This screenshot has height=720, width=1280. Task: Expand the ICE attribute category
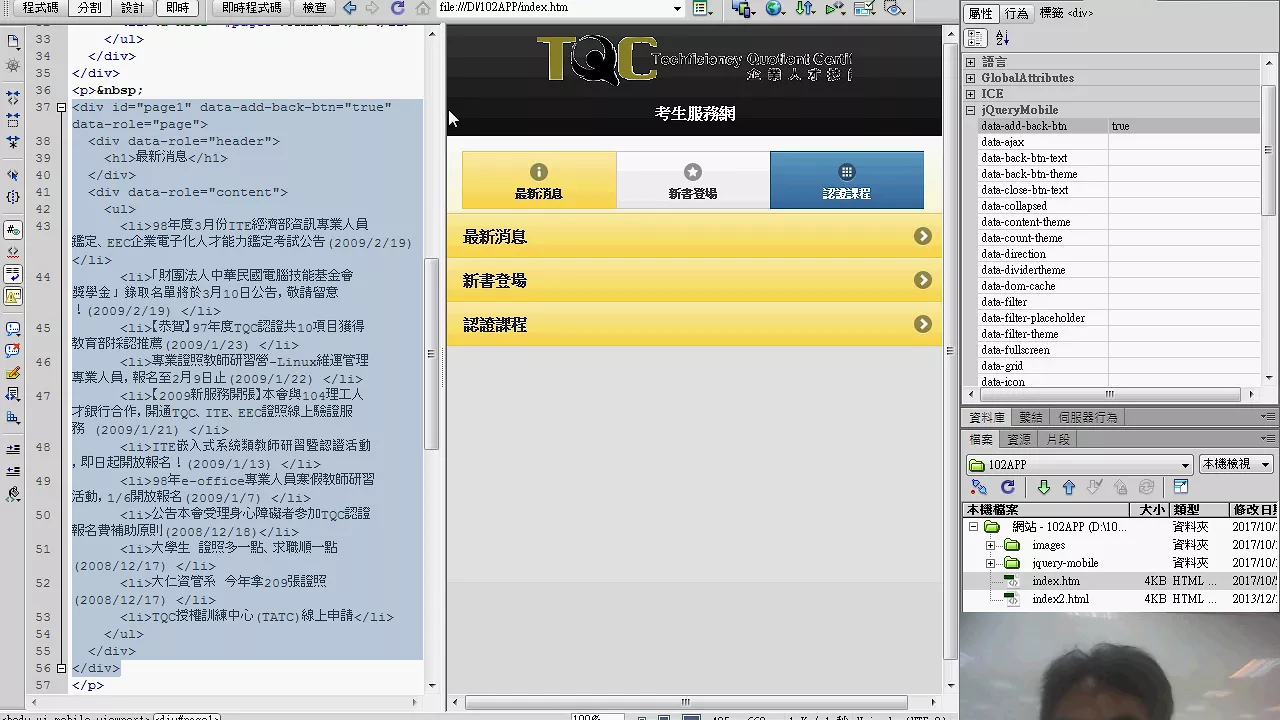coord(971,94)
